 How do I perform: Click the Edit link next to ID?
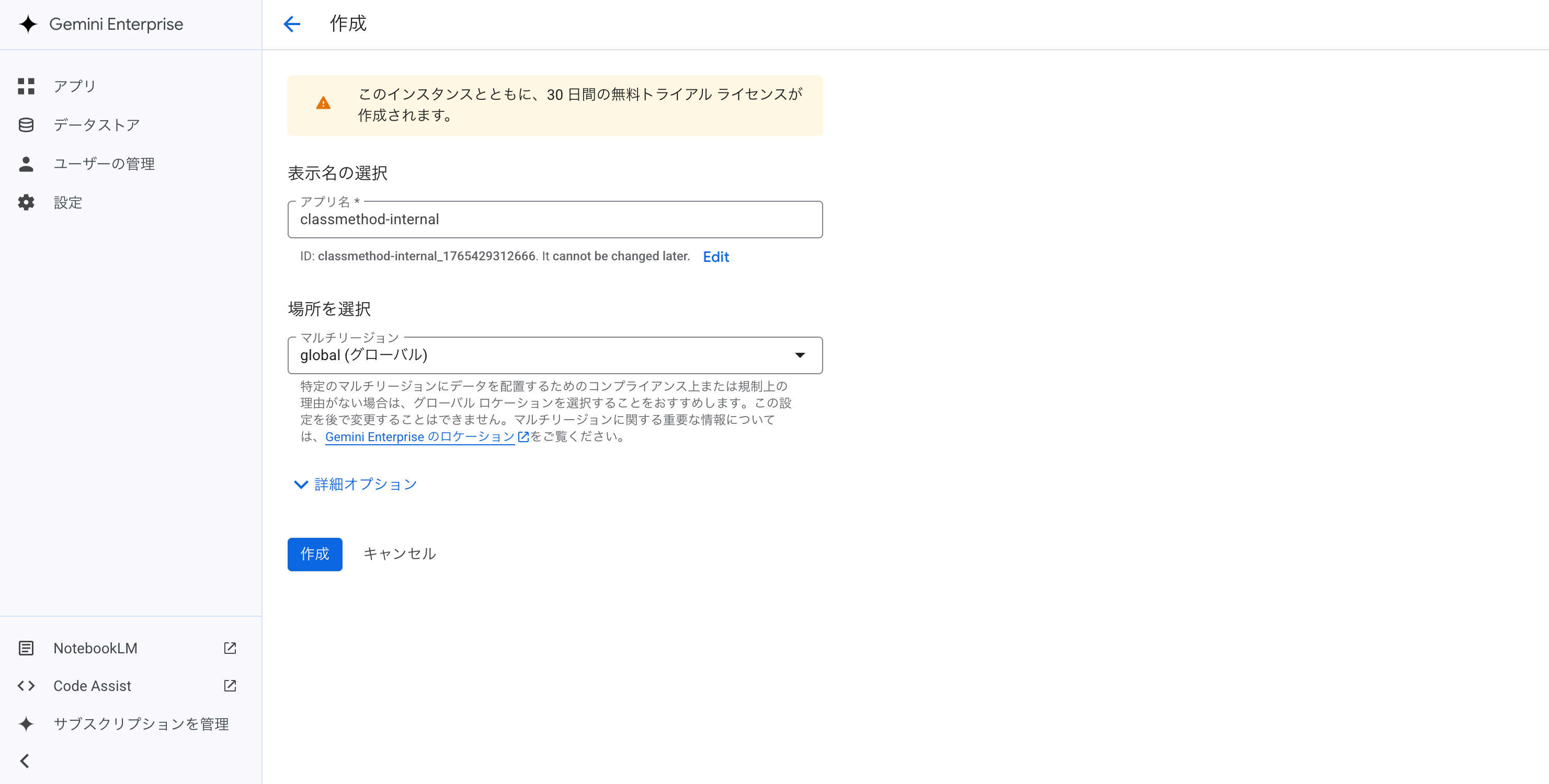(x=715, y=257)
